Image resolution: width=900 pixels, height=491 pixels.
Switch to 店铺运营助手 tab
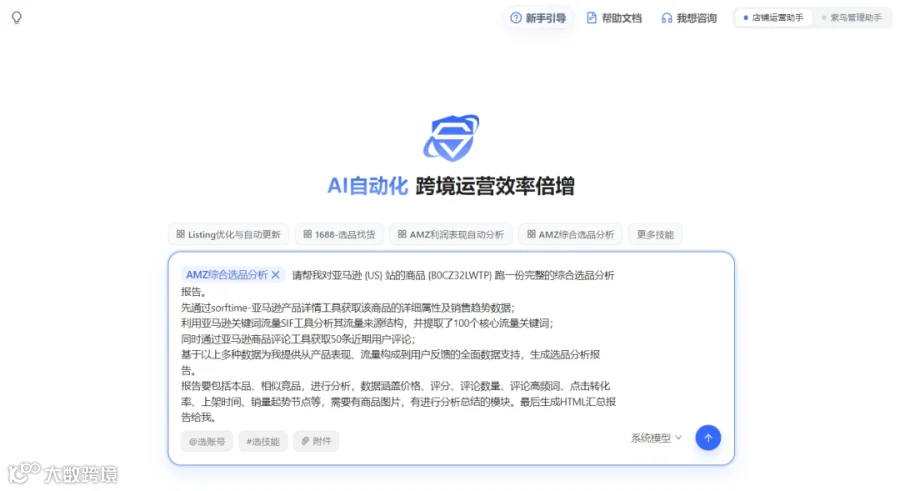coord(773,18)
